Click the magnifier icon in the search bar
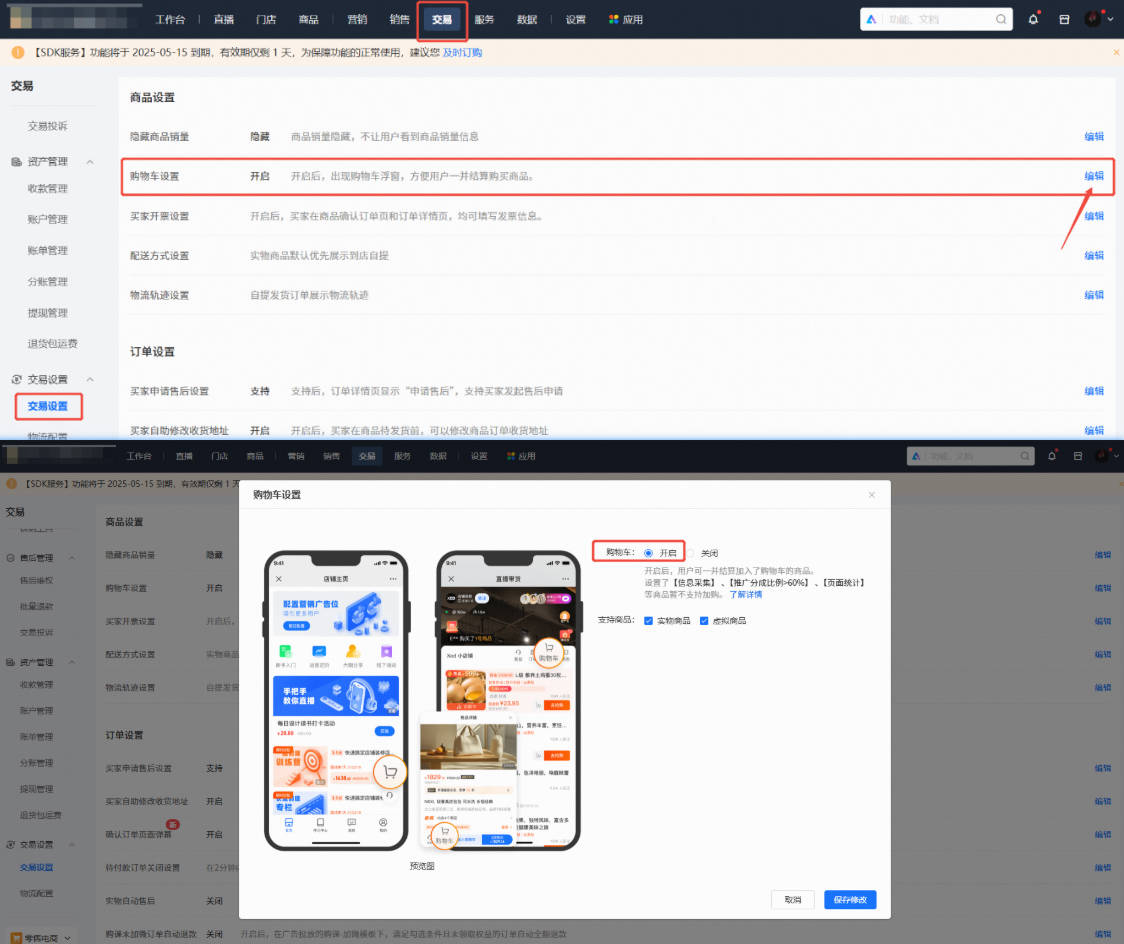Screen dimensions: 1124x944 pyautogui.click(x=1001, y=18)
